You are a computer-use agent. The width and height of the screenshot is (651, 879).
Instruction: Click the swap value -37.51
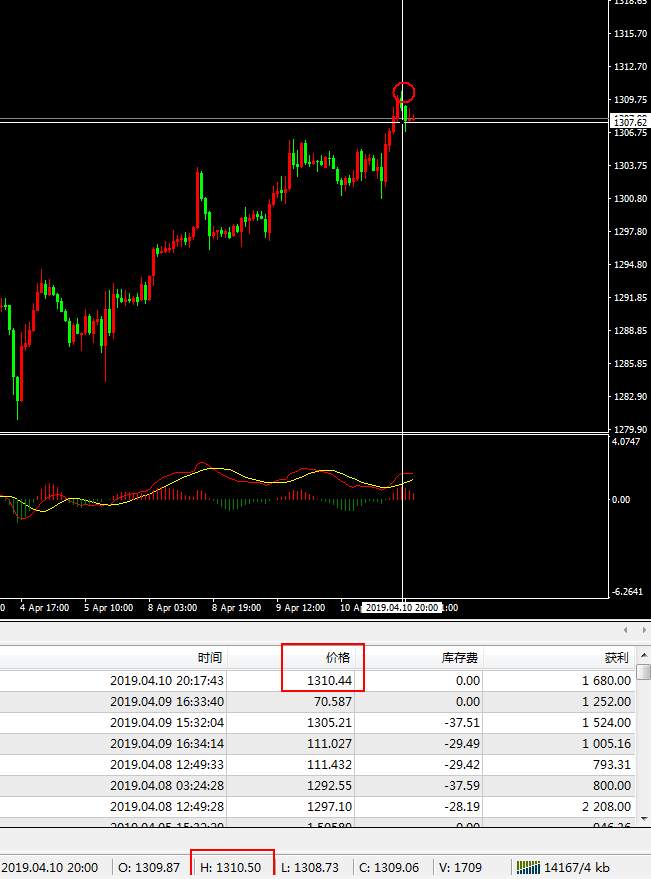coord(462,723)
